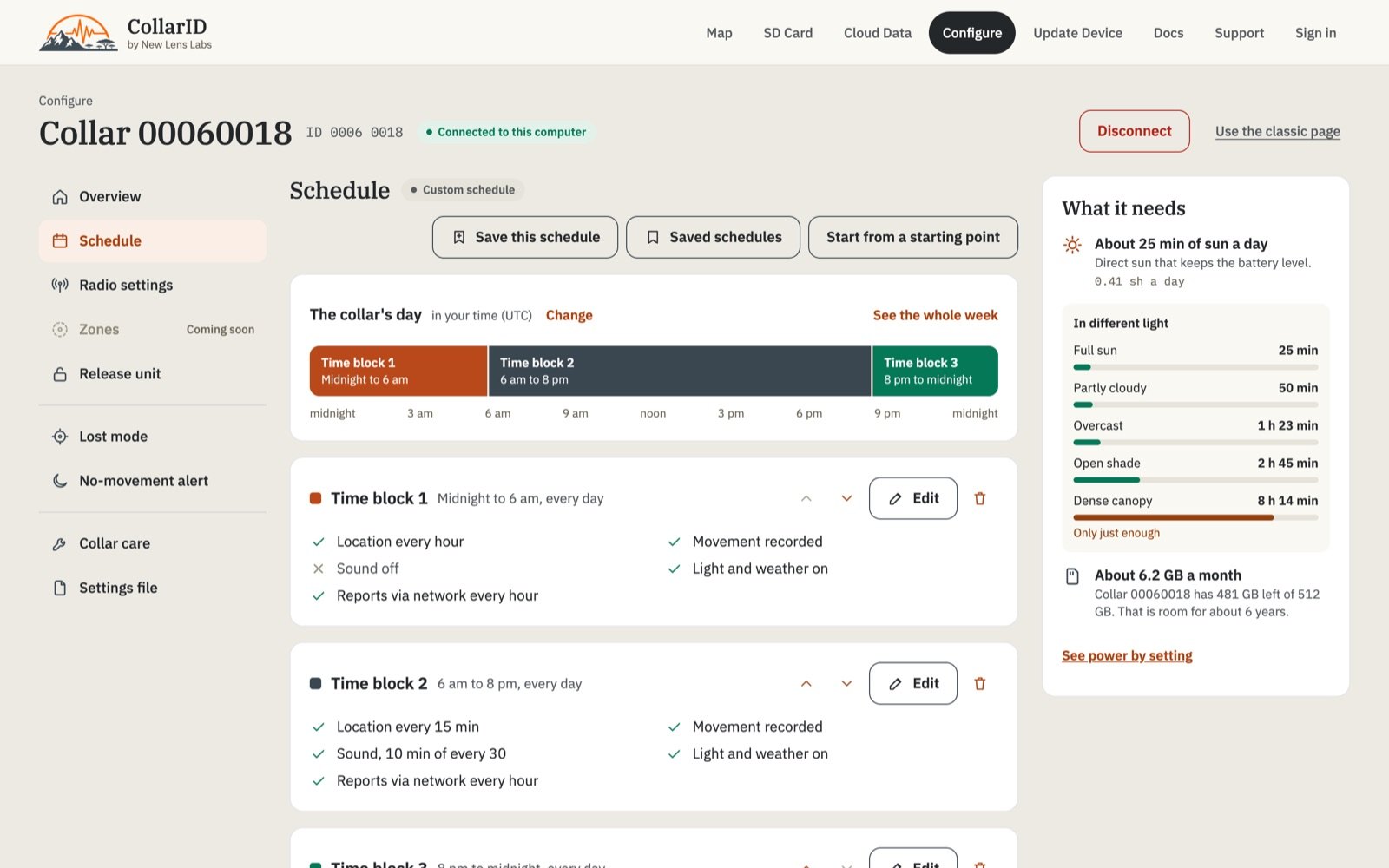The image size is (1389, 868).
Task: Move Time block 2 up with chevron
Action: click(x=806, y=684)
